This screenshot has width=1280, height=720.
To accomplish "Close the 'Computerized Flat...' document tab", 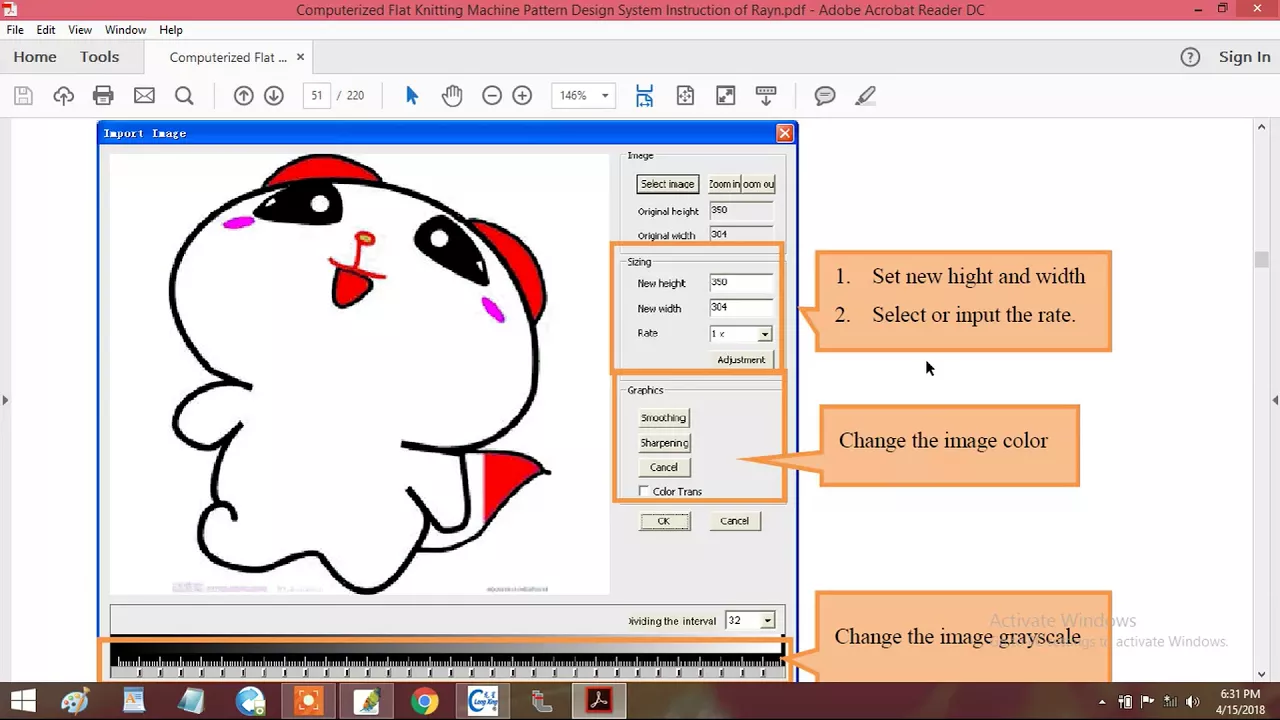I will click(x=301, y=57).
